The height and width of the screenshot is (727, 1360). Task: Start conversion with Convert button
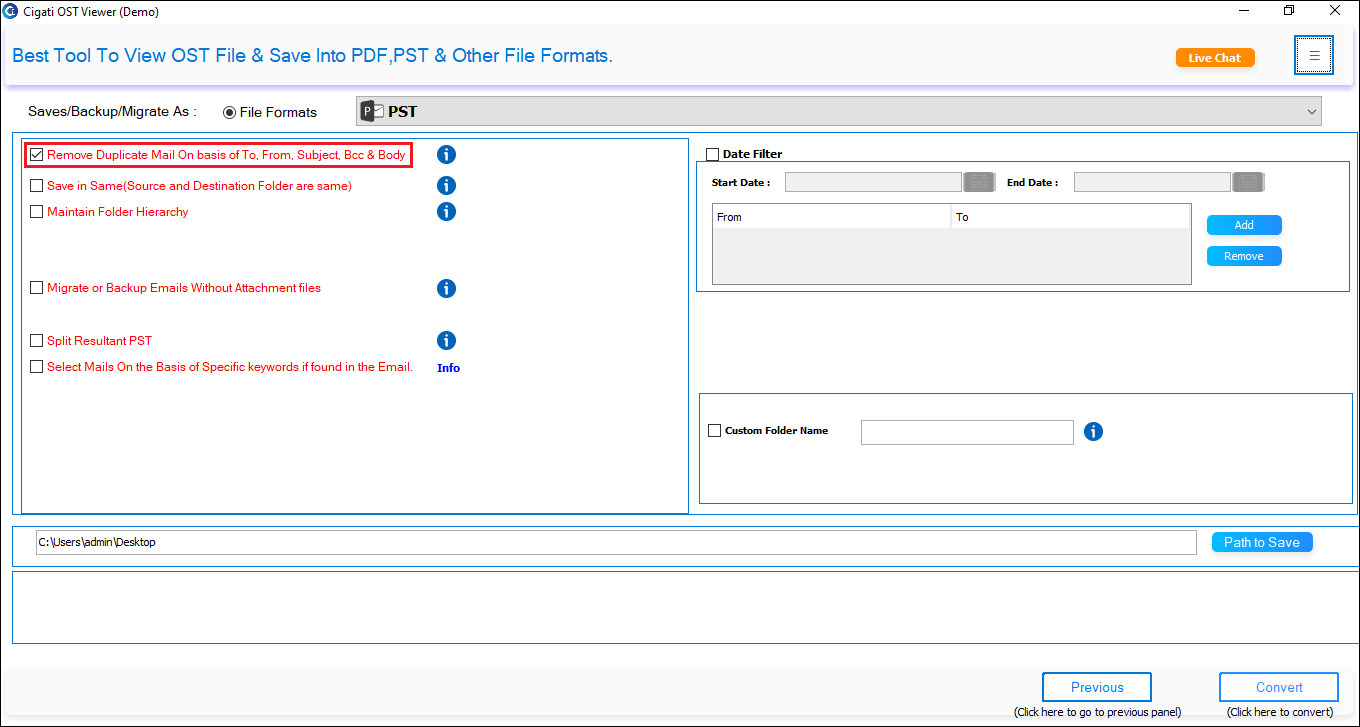[1279, 687]
